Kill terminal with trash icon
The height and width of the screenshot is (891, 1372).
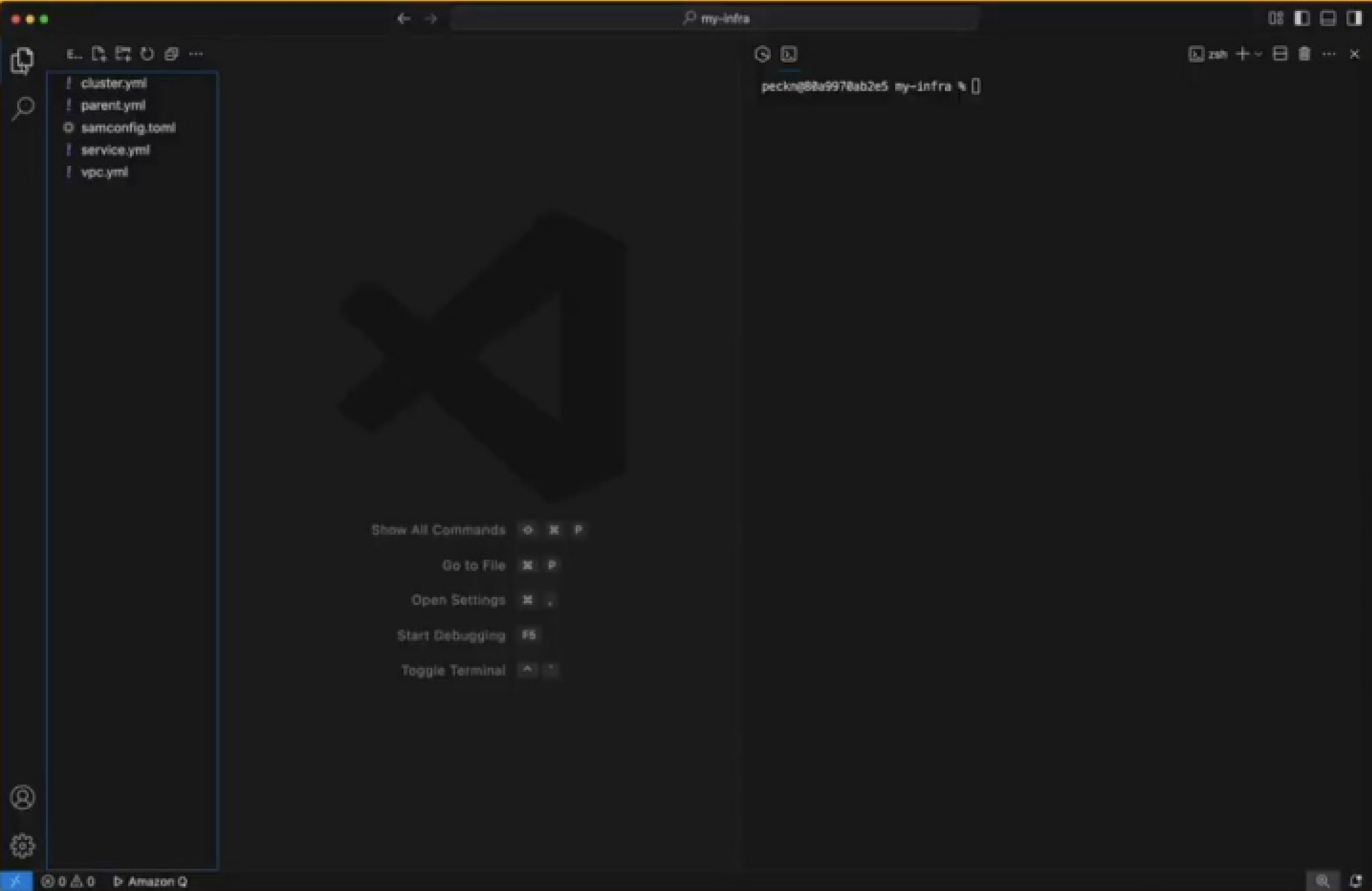(1304, 54)
